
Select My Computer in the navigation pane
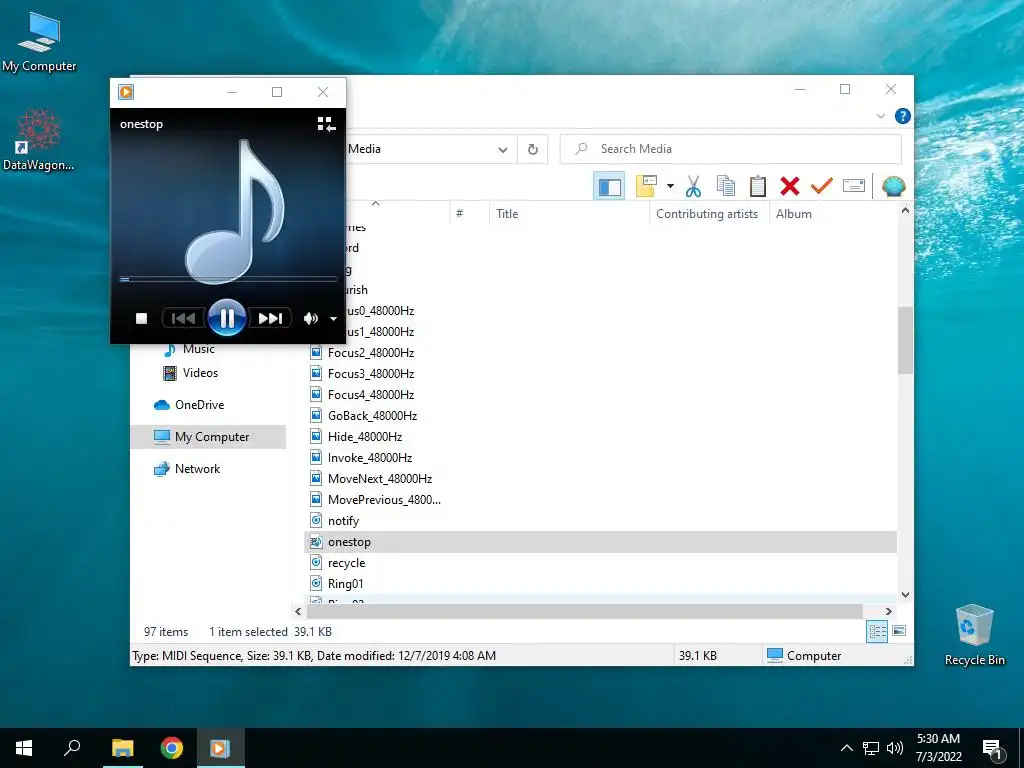pyautogui.click(x=208, y=436)
